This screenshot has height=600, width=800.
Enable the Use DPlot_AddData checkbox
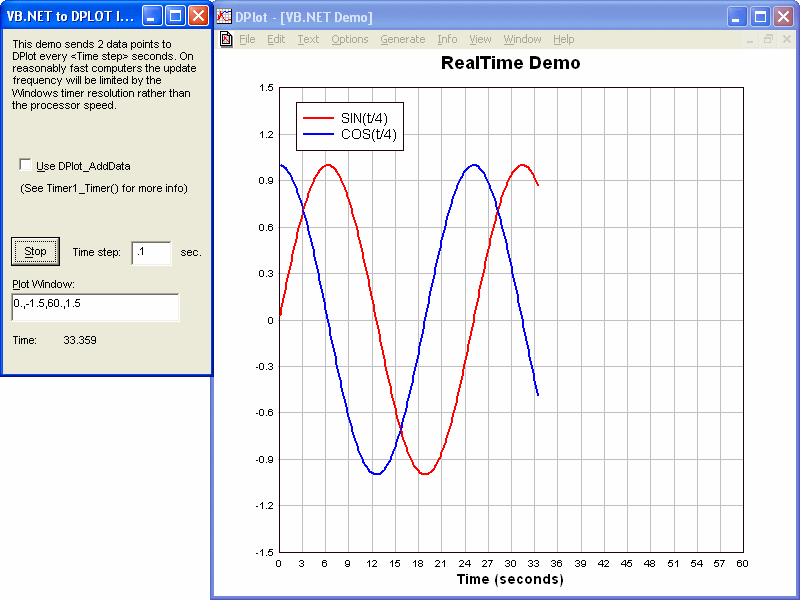pos(25,166)
